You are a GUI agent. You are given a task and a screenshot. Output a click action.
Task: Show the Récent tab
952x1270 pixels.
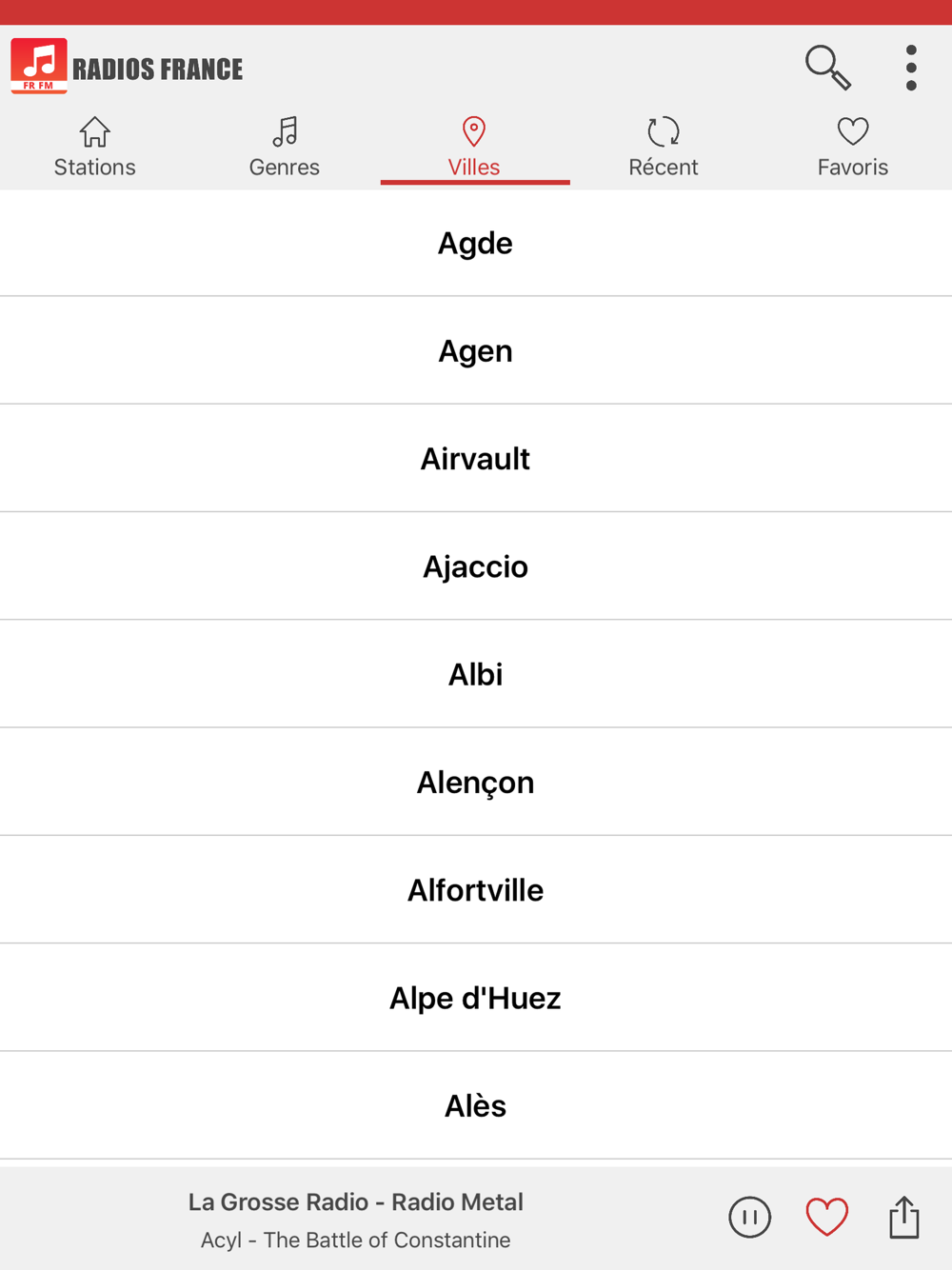[663, 148]
